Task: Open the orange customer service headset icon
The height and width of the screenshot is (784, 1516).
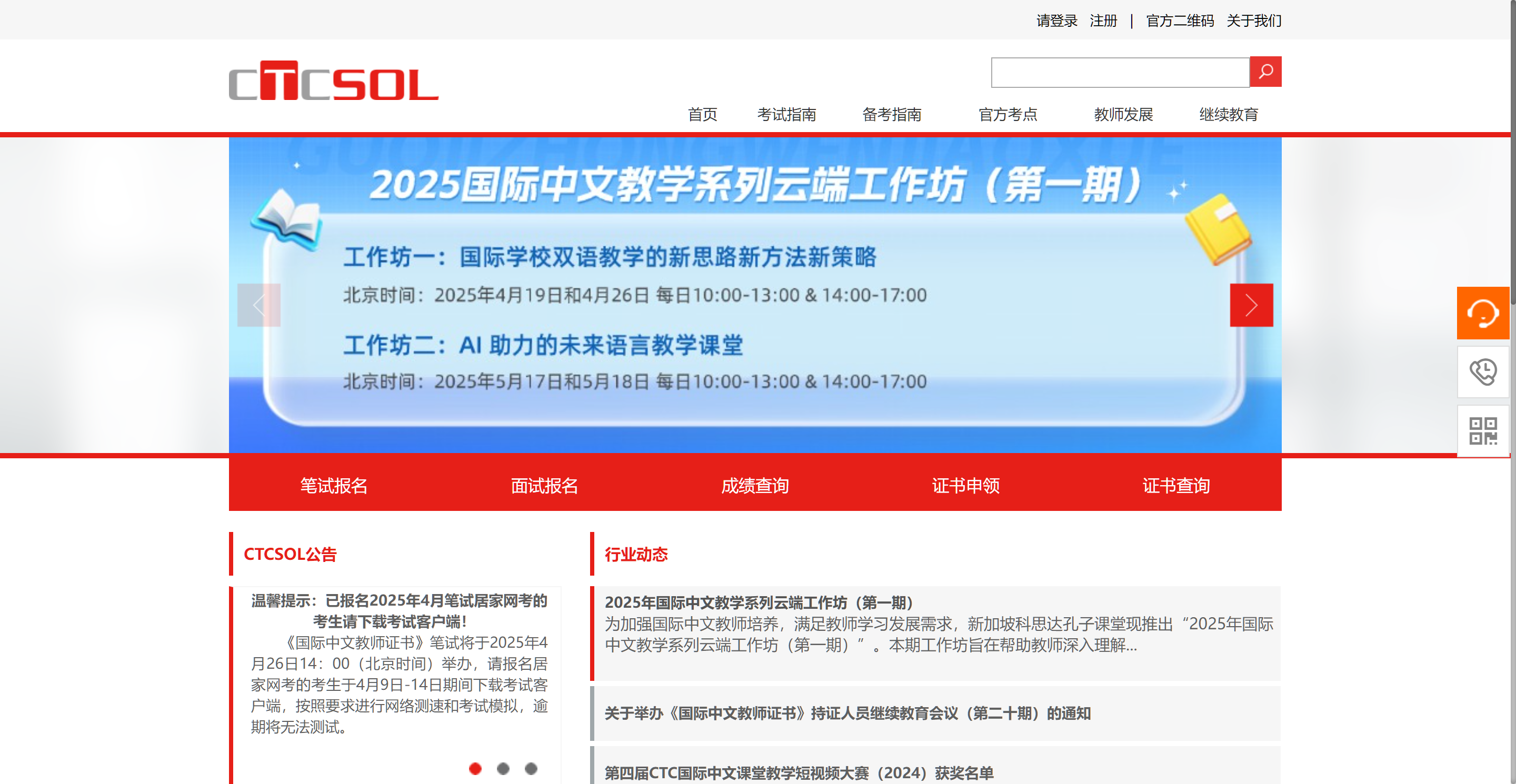Action: (x=1482, y=313)
